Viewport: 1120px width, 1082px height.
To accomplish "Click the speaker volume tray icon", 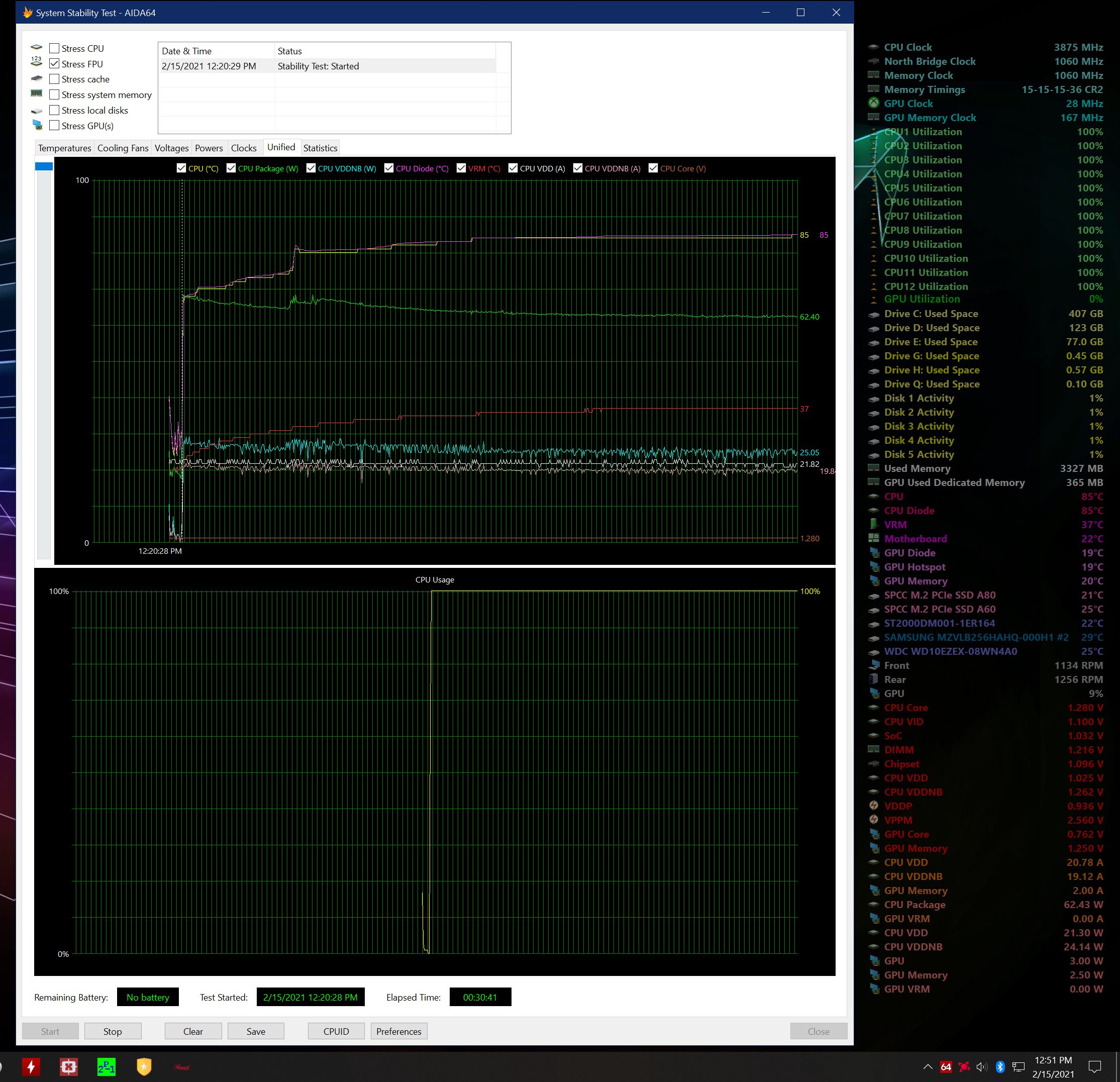I will (982, 1066).
